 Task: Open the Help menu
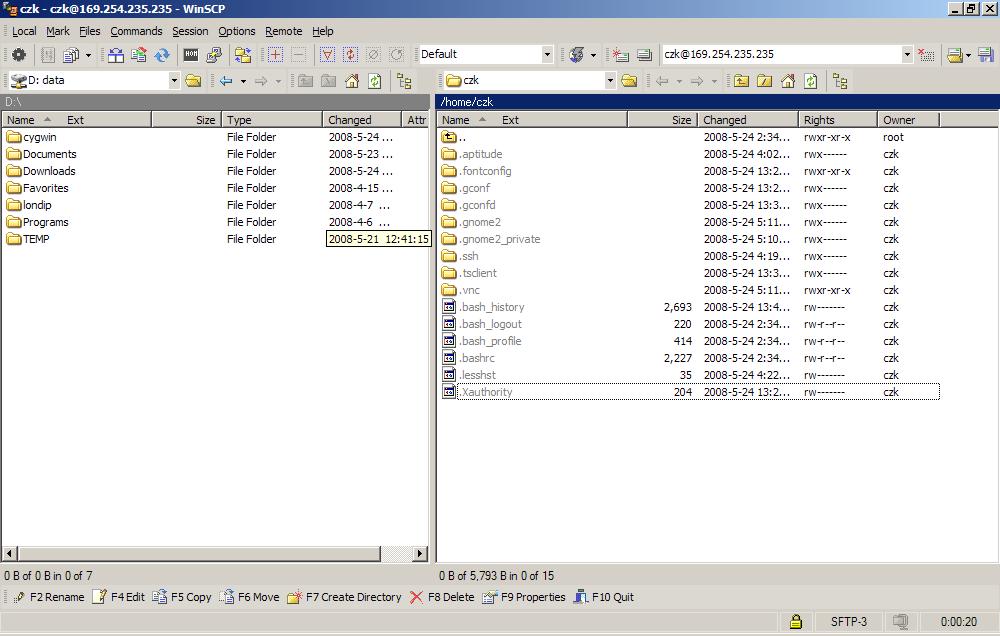pyautogui.click(x=323, y=31)
